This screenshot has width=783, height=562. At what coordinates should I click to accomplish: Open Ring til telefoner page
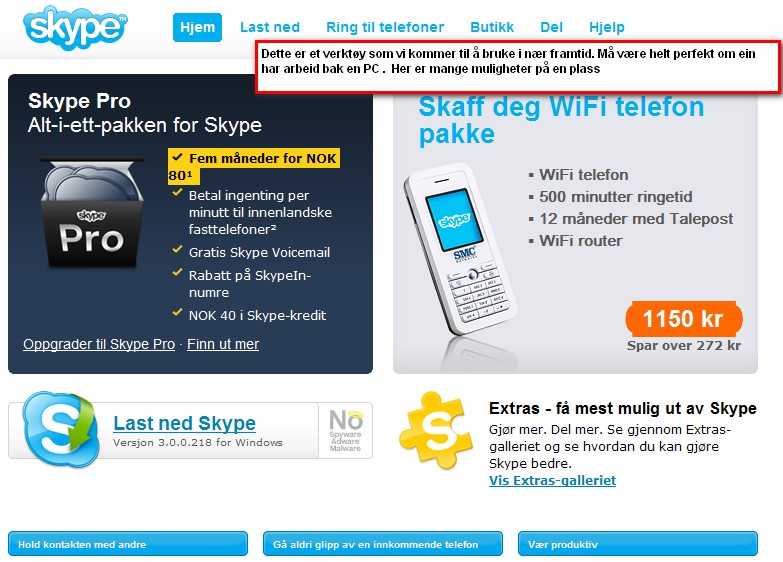point(385,27)
